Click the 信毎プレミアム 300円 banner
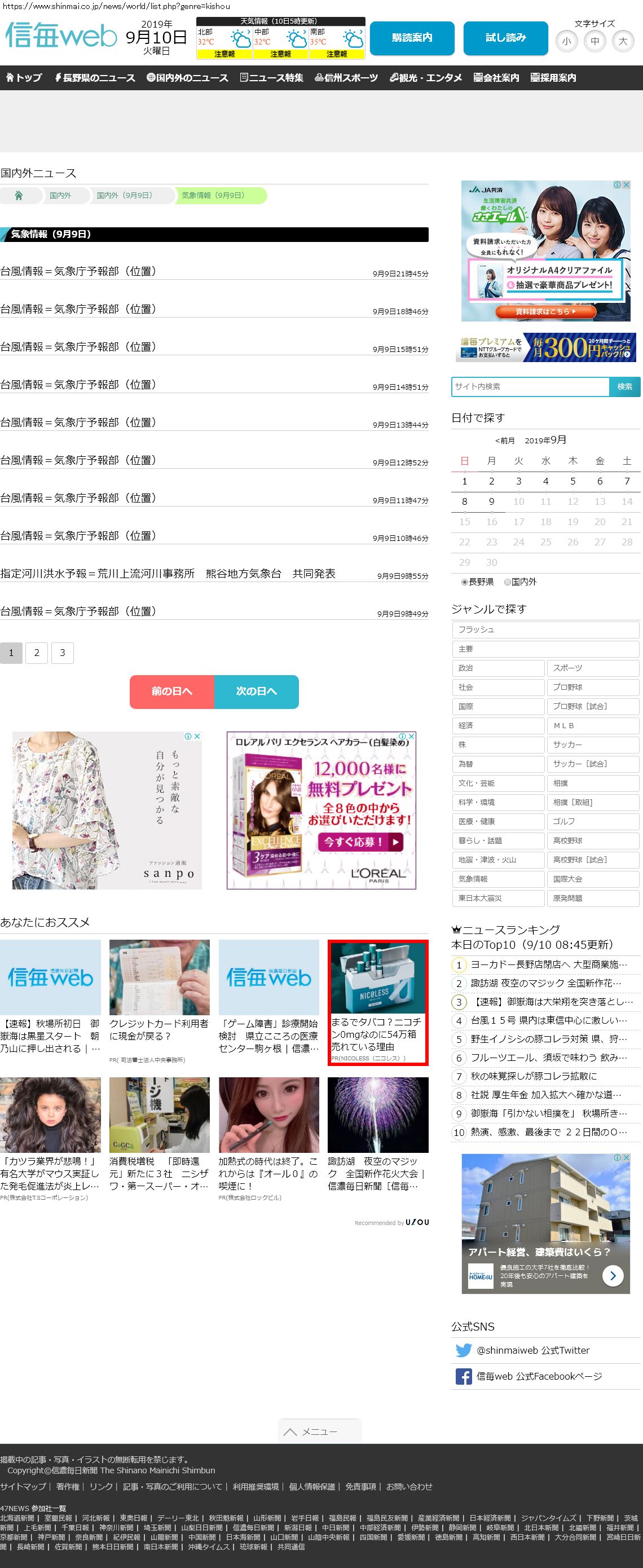Viewport: 643px width, 1568px height. pos(546,347)
